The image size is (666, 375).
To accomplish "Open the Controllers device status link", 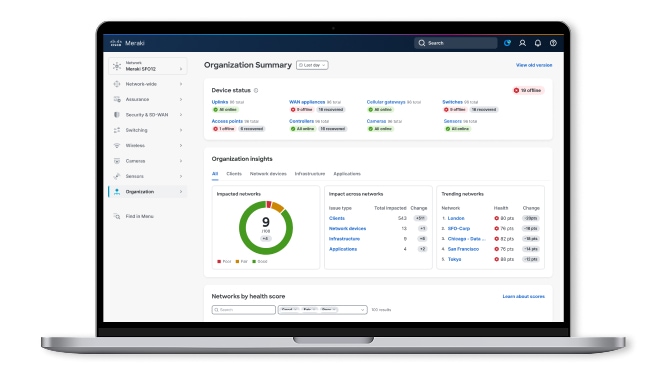I will pos(301,121).
